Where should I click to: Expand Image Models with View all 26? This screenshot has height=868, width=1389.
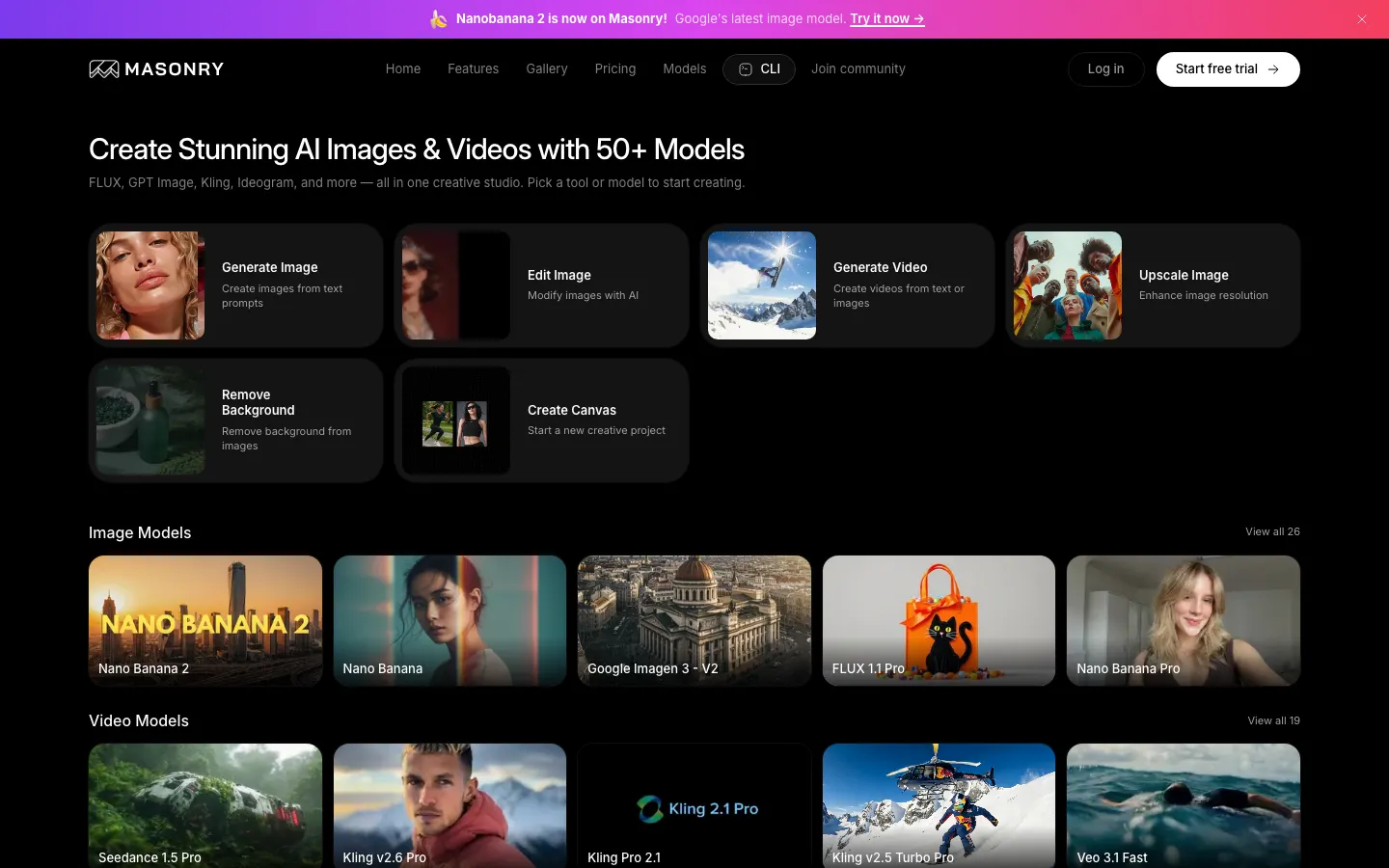(x=1271, y=532)
